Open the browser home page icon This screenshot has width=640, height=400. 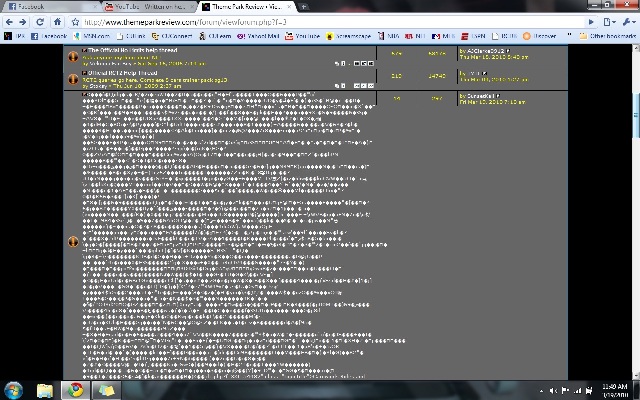click(57, 22)
